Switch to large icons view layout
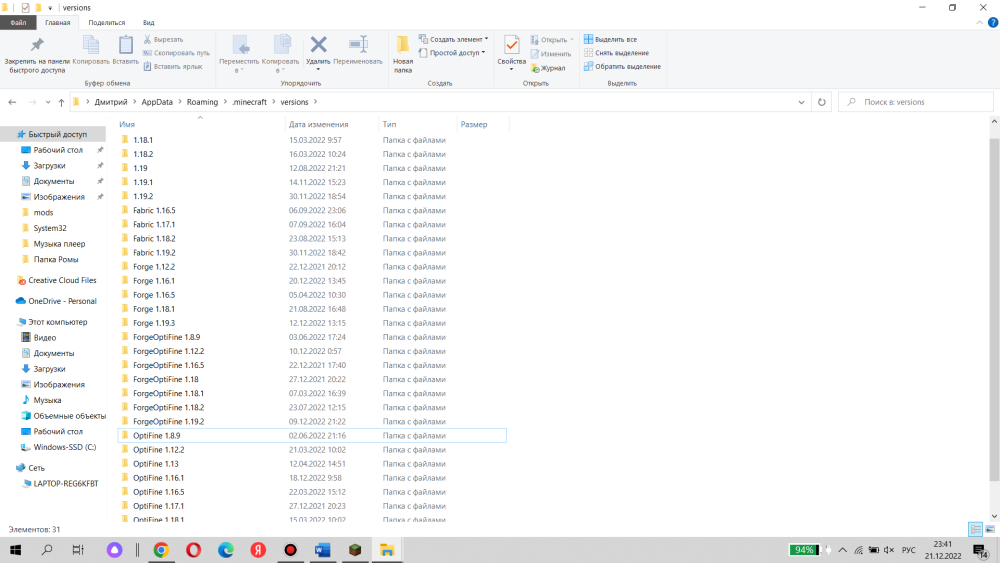The height and width of the screenshot is (563, 1000). pyautogui.click(x=990, y=529)
